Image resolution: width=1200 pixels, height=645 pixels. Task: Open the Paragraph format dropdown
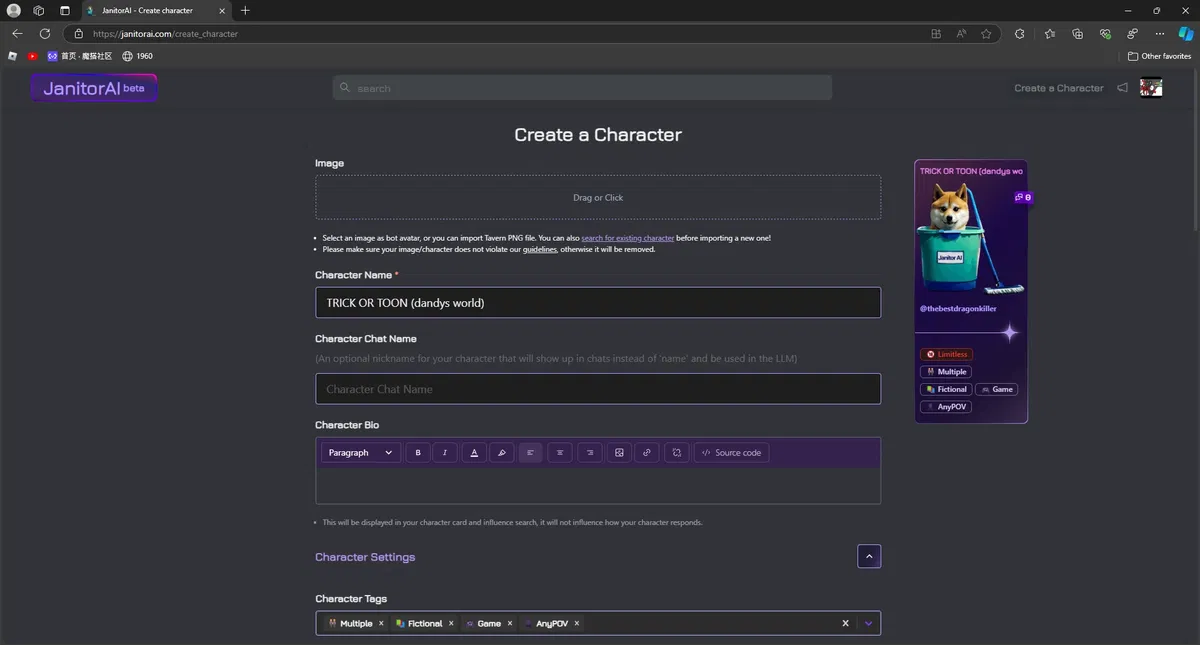pos(360,453)
